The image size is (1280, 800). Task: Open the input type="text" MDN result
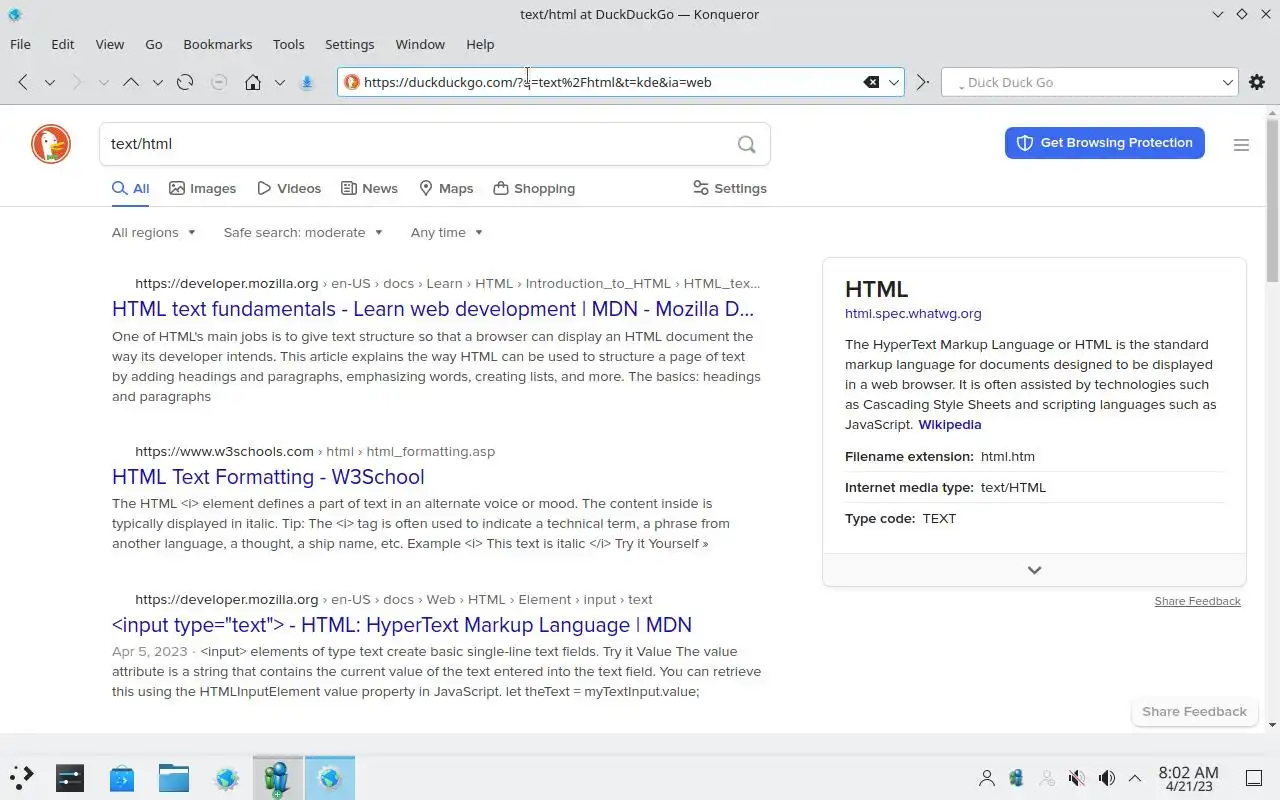pos(402,625)
